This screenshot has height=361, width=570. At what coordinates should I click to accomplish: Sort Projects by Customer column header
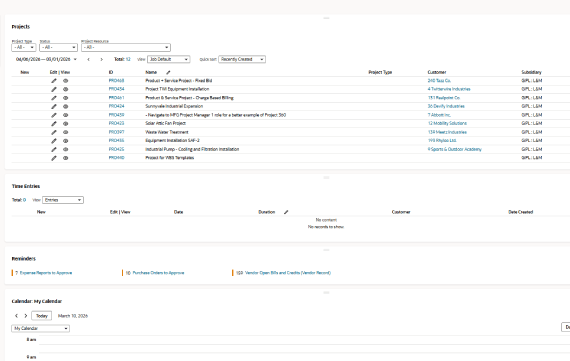click(x=437, y=72)
